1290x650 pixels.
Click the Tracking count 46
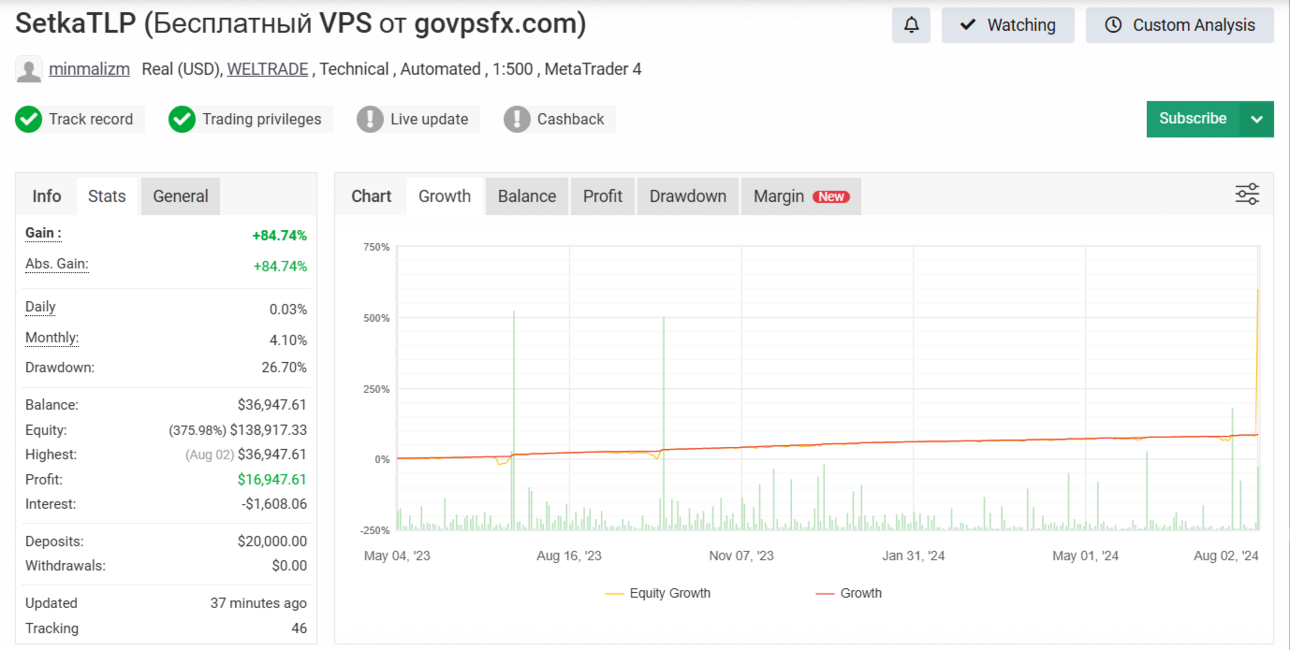click(299, 629)
